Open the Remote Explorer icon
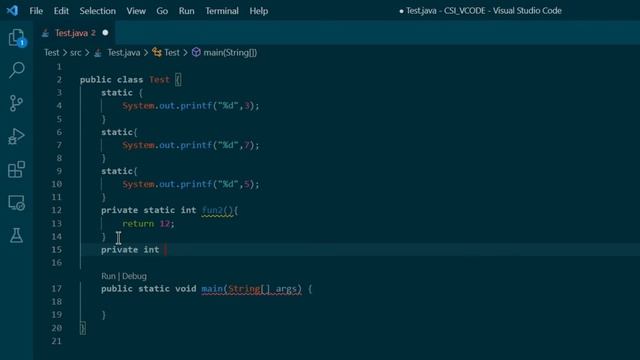This screenshot has height=360, width=640. tap(16, 202)
